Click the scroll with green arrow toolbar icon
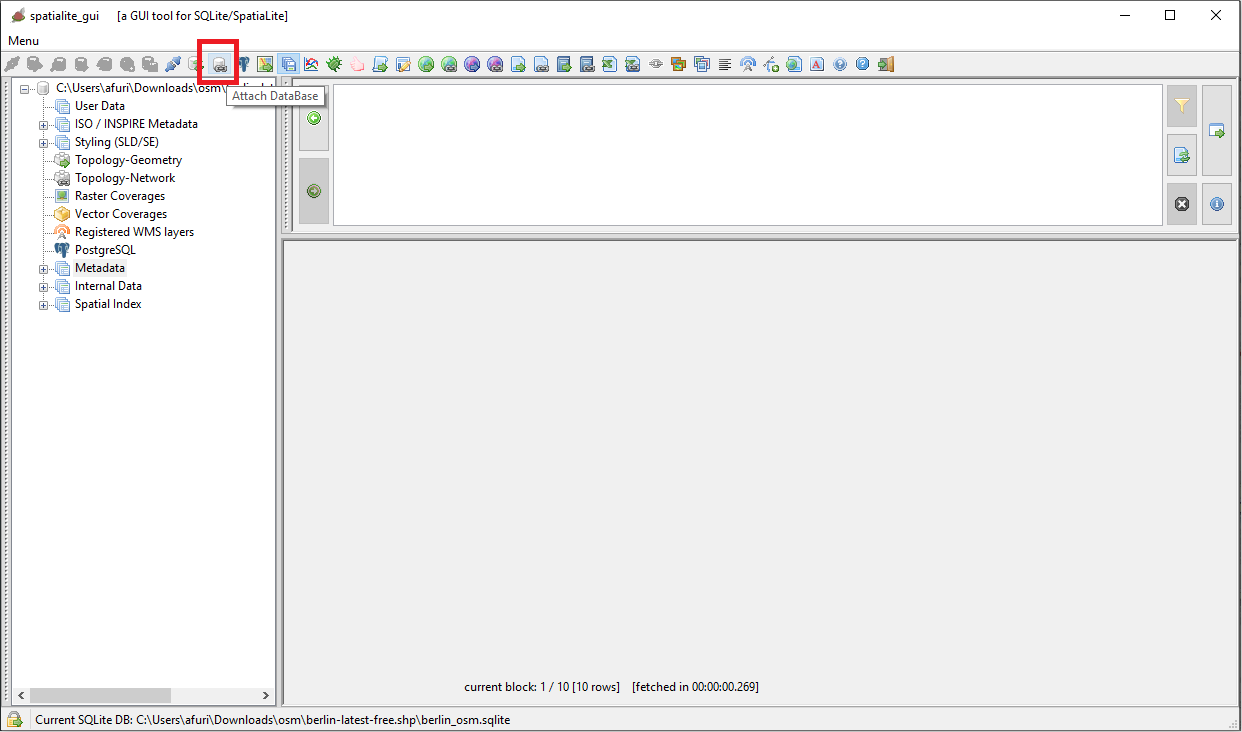Viewport: 1242px width, 732px height. click(380, 64)
